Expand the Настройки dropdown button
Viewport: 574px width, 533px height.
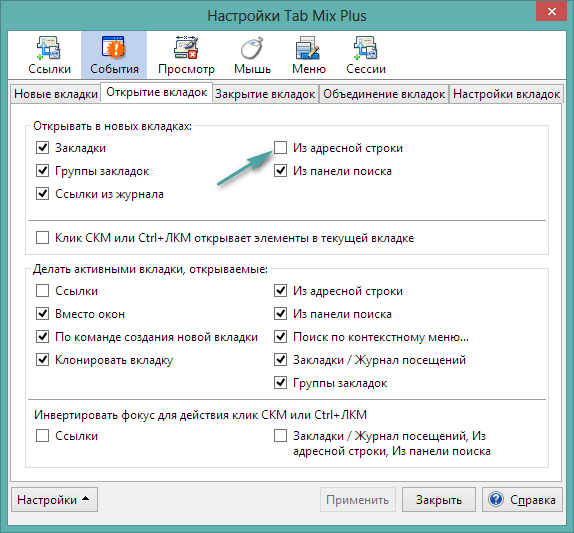pos(55,499)
